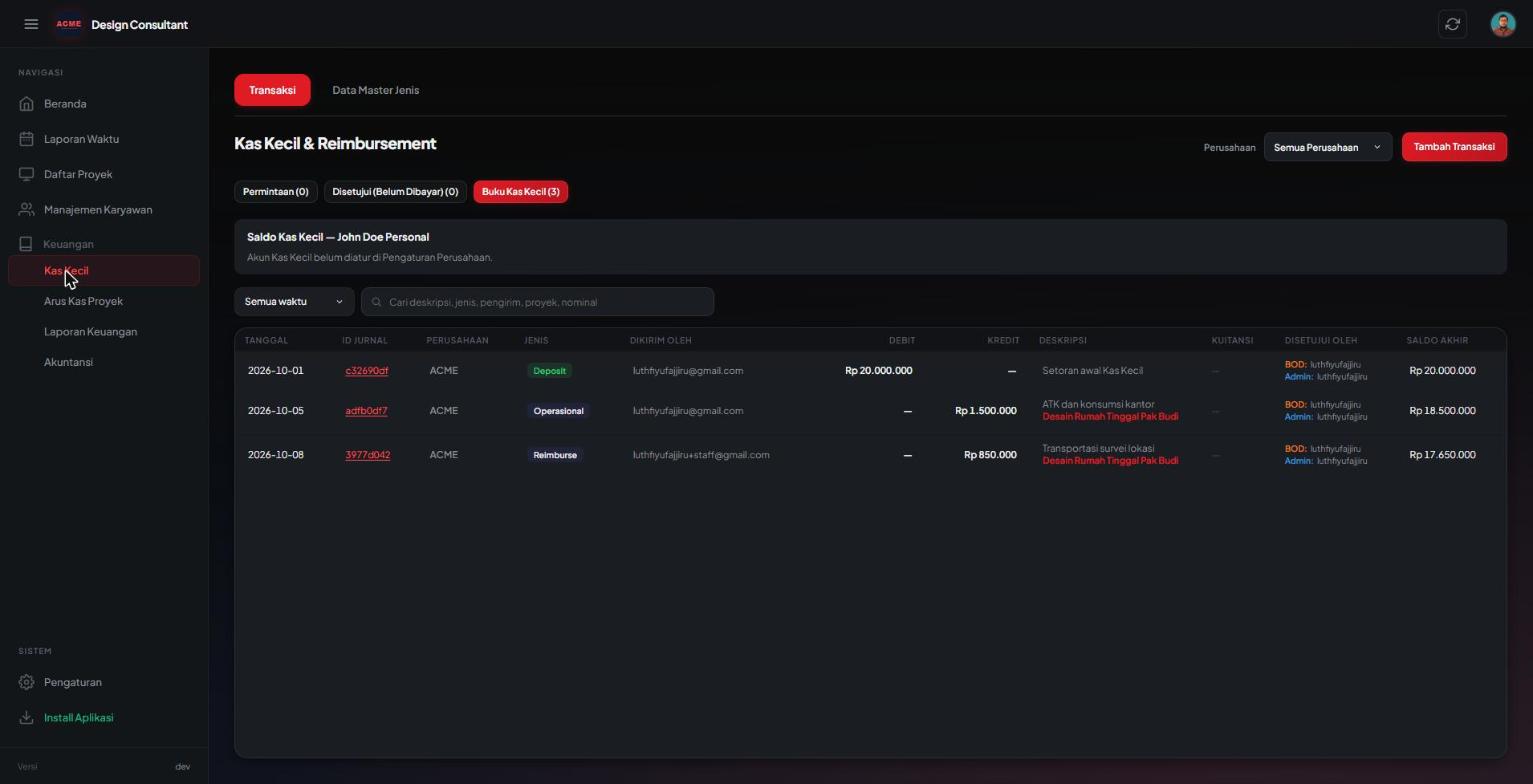Open journal ID 3977d042 link
The width and height of the screenshot is (1533, 784).
367,455
